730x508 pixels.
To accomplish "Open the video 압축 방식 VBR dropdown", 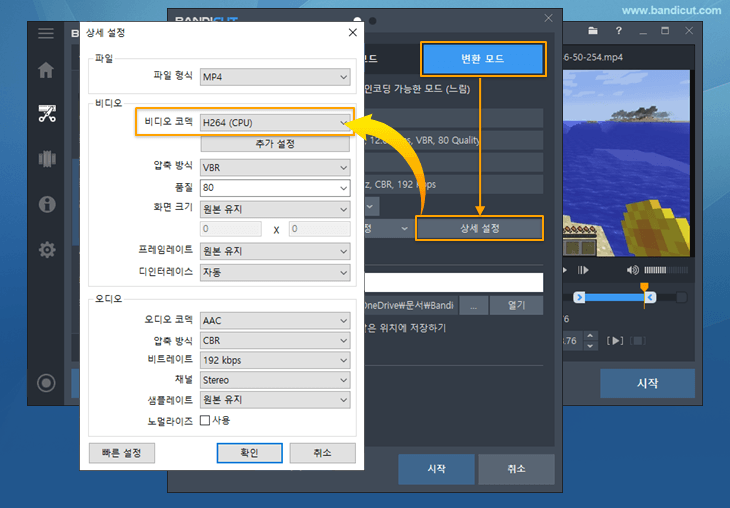I will click(x=275, y=168).
